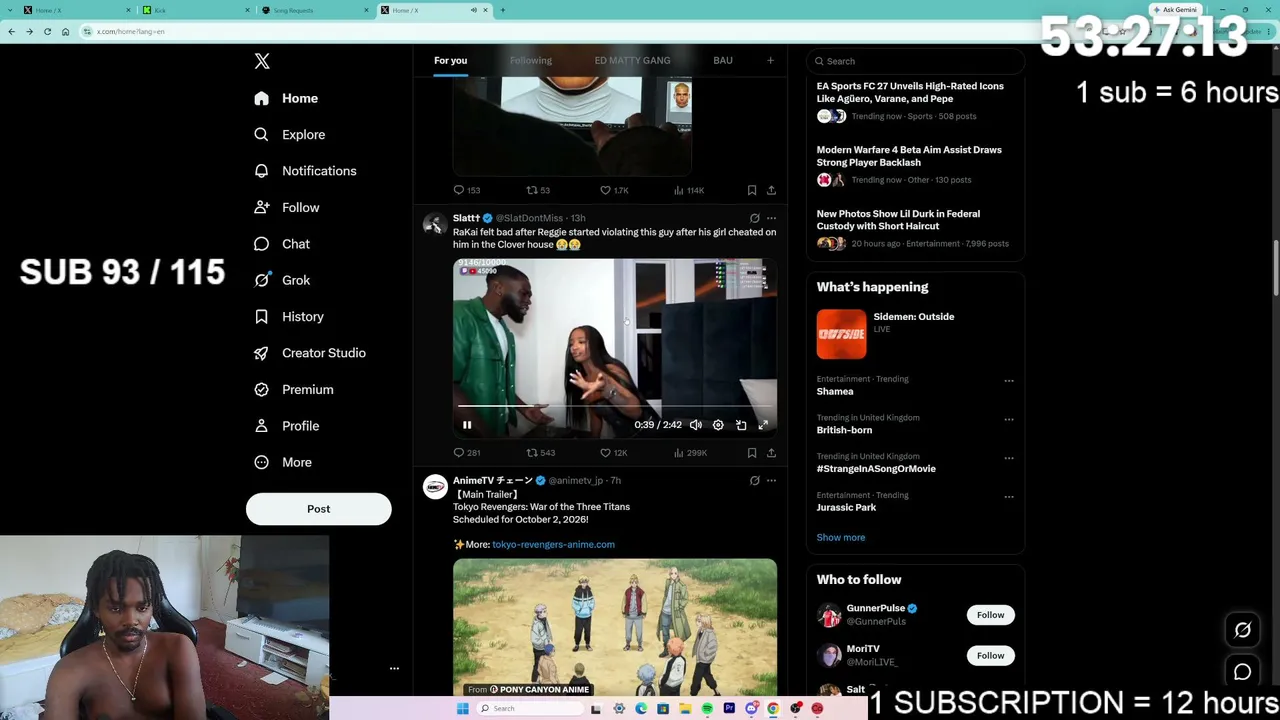Open Creator Studio from the sidebar

pos(310,353)
